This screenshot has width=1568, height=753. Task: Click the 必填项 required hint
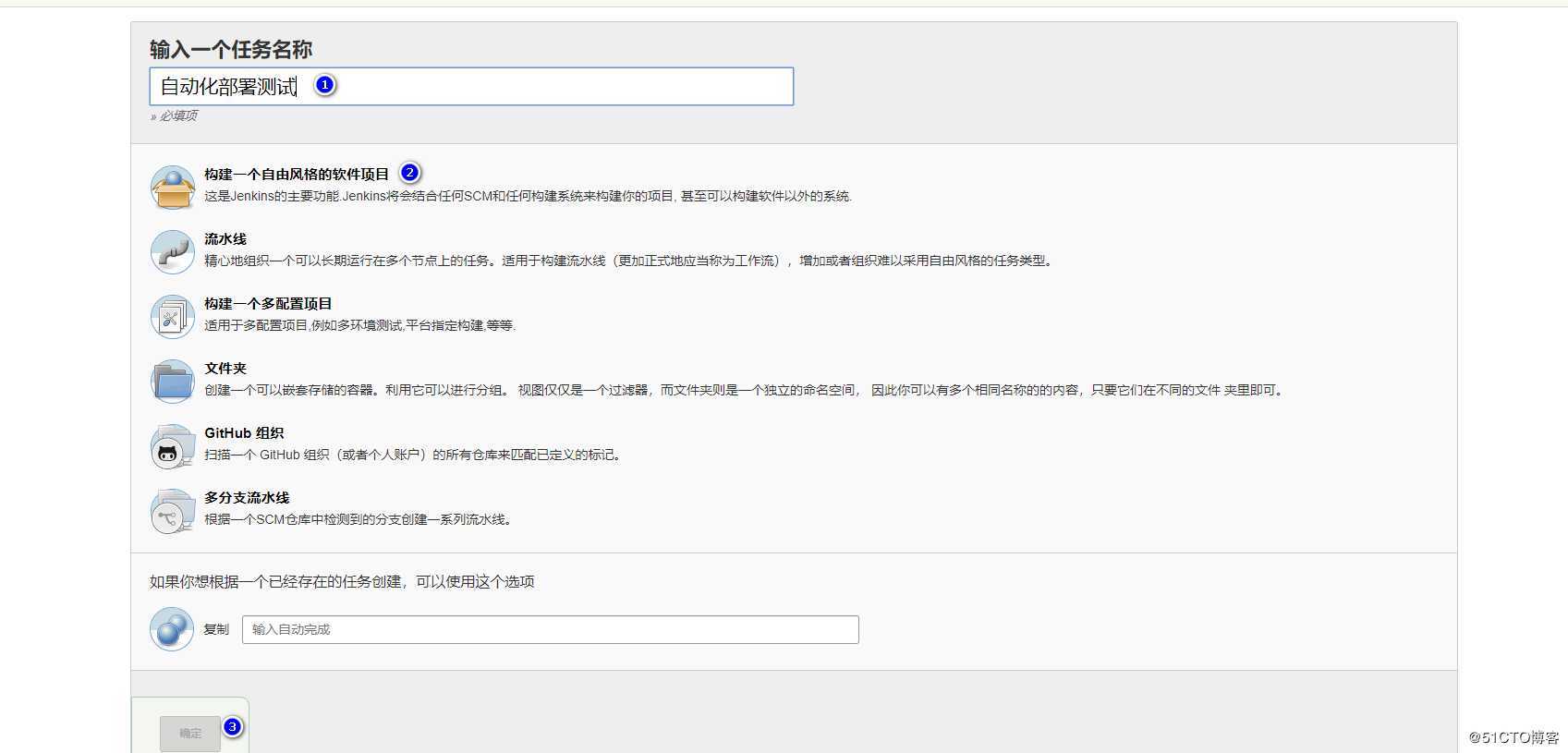point(174,115)
